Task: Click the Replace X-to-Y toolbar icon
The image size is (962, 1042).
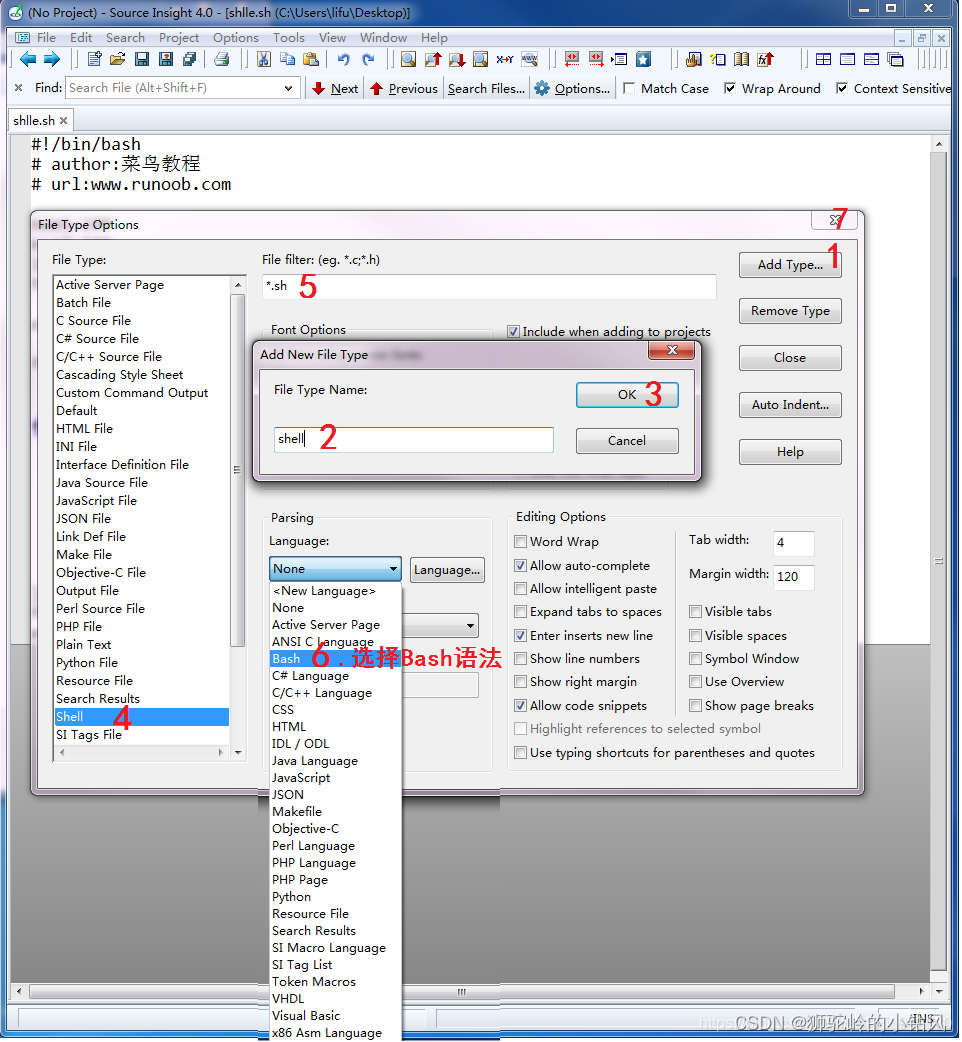Action: pyautogui.click(x=505, y=59)
